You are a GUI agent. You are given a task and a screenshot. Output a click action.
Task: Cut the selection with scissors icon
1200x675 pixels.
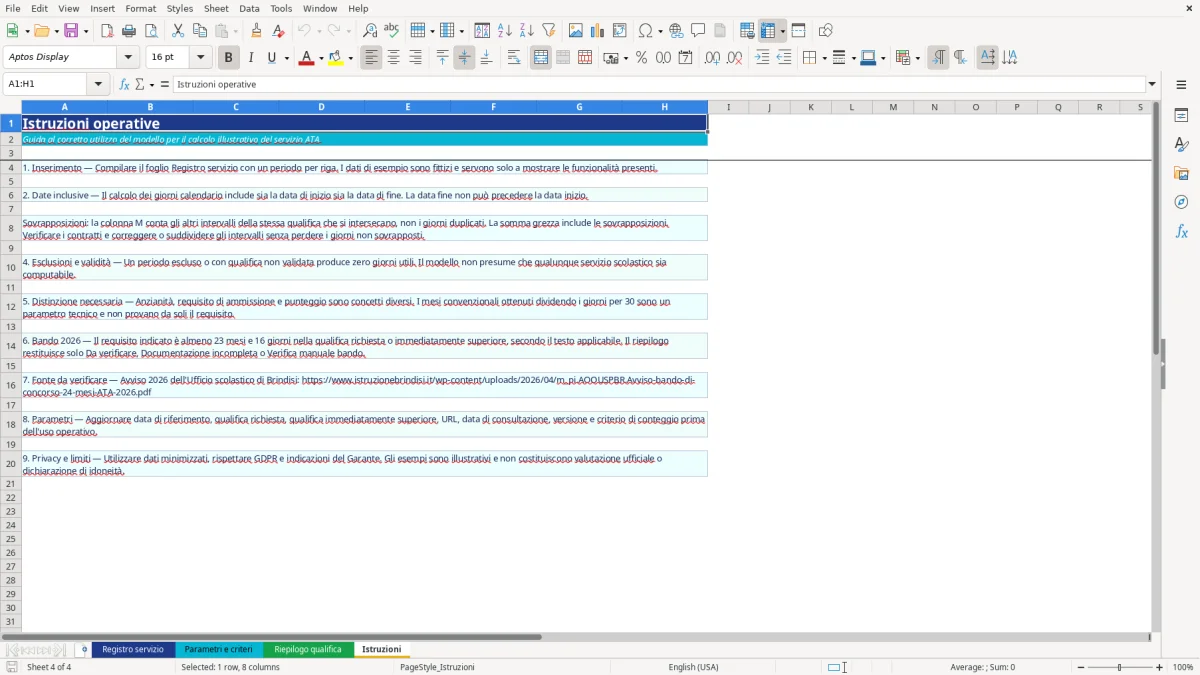(178, 31)
